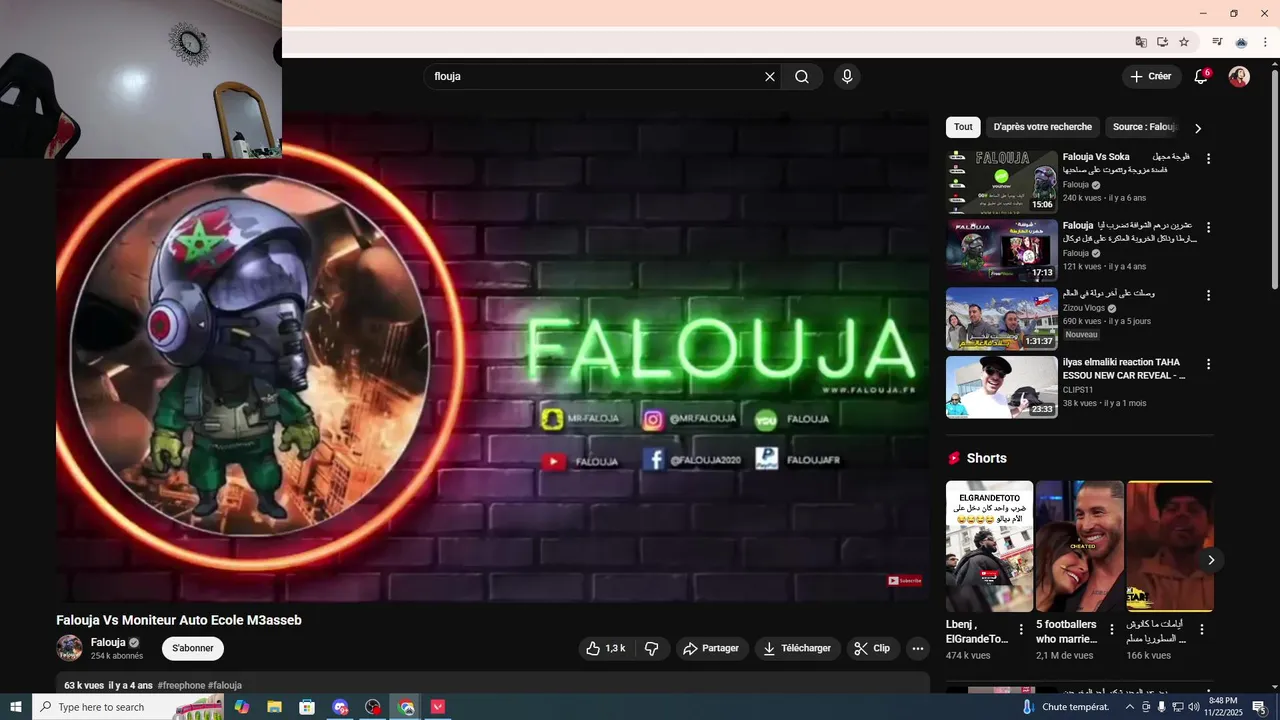Open options menu for ilyas elmaliki reaction video

[x=1208, y=364]
